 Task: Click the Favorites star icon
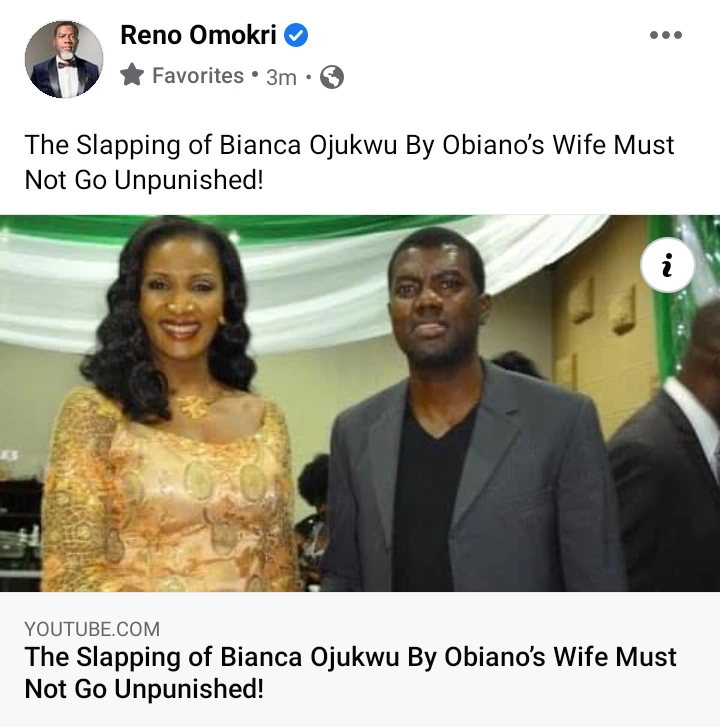point(132,75)
